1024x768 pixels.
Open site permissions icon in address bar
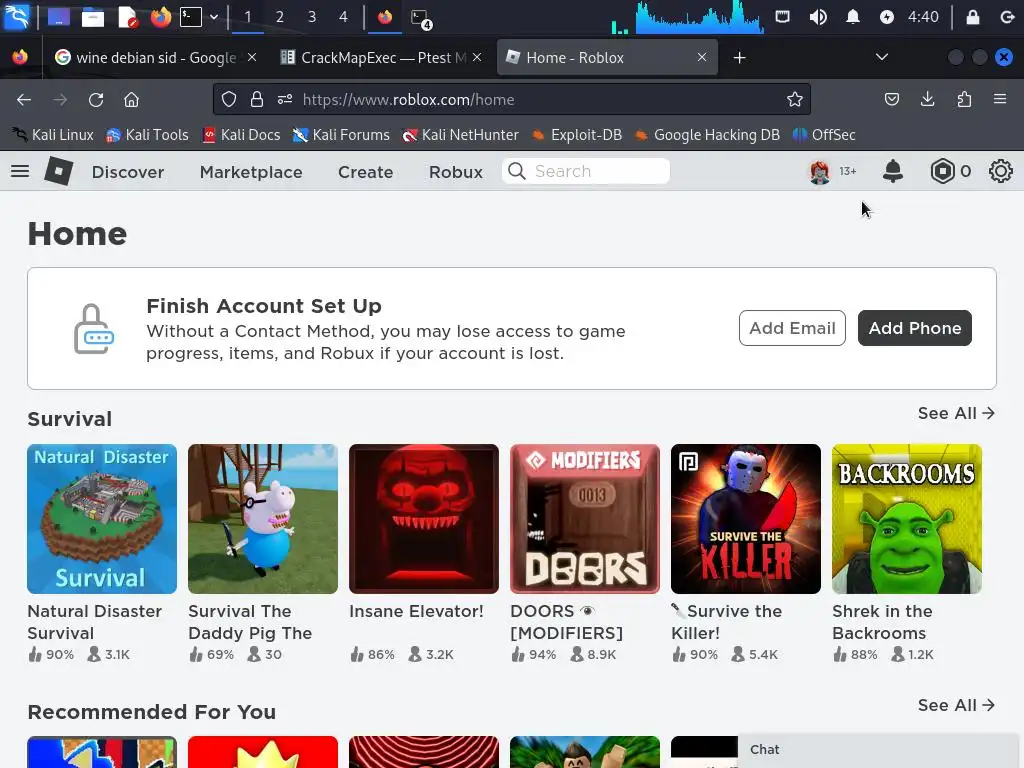click(285, 99)
